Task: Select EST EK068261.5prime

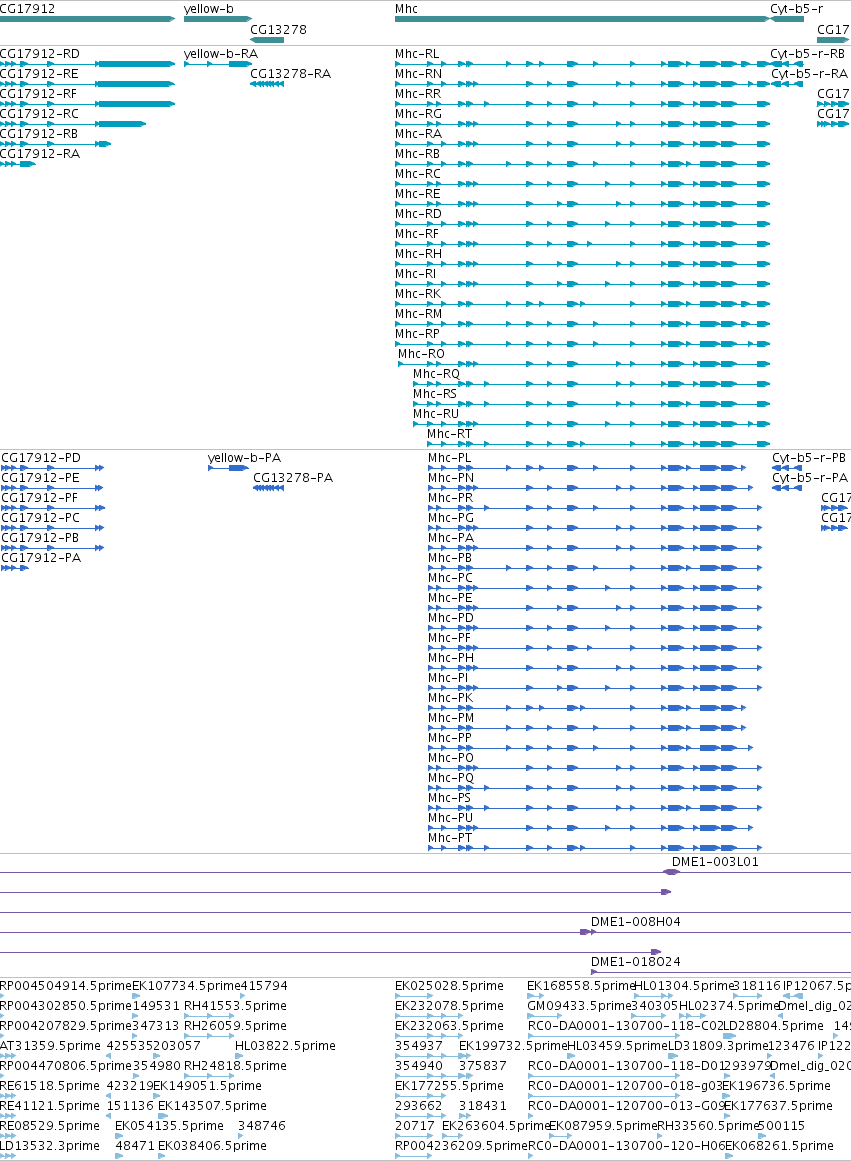Action: [x=778, y=1146]
